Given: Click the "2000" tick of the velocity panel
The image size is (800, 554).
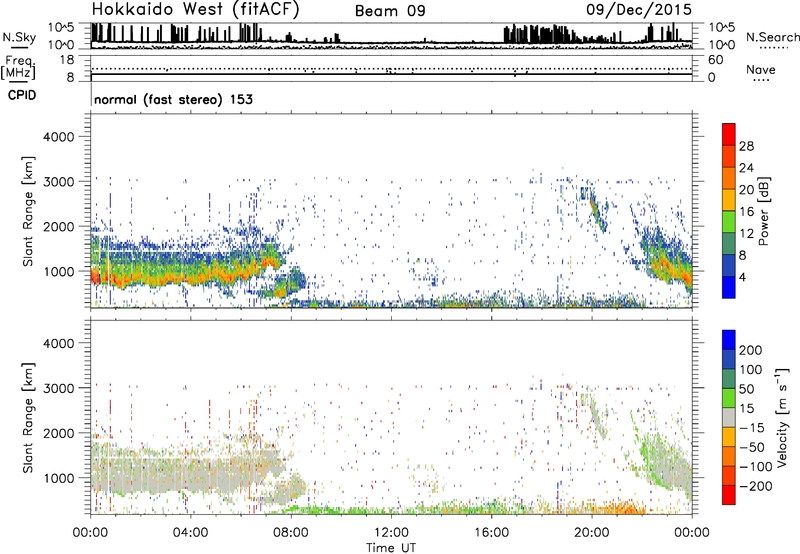Looking at the screenshot, I should 59,433.
